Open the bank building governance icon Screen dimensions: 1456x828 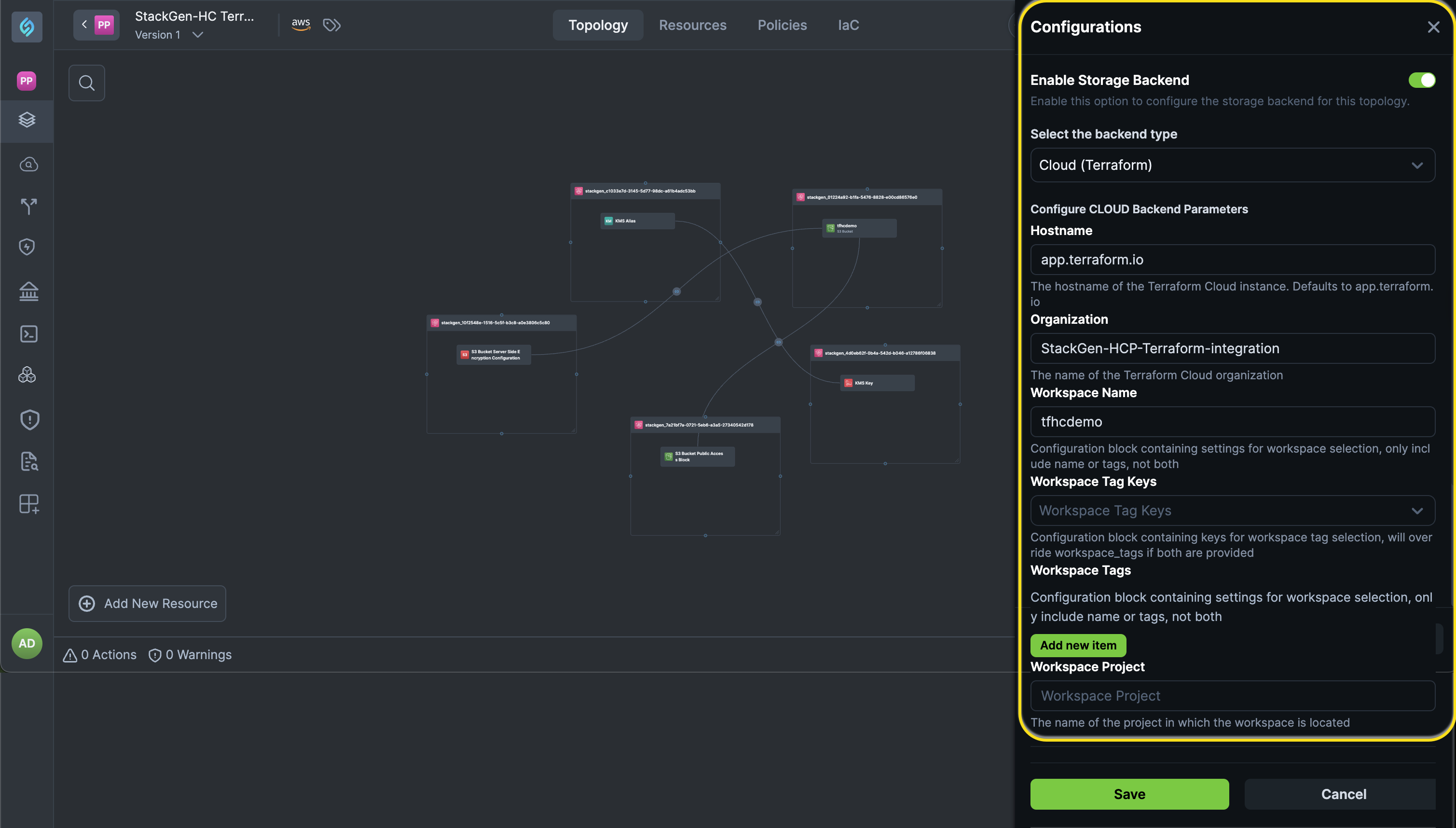click(x=28, y=291)
